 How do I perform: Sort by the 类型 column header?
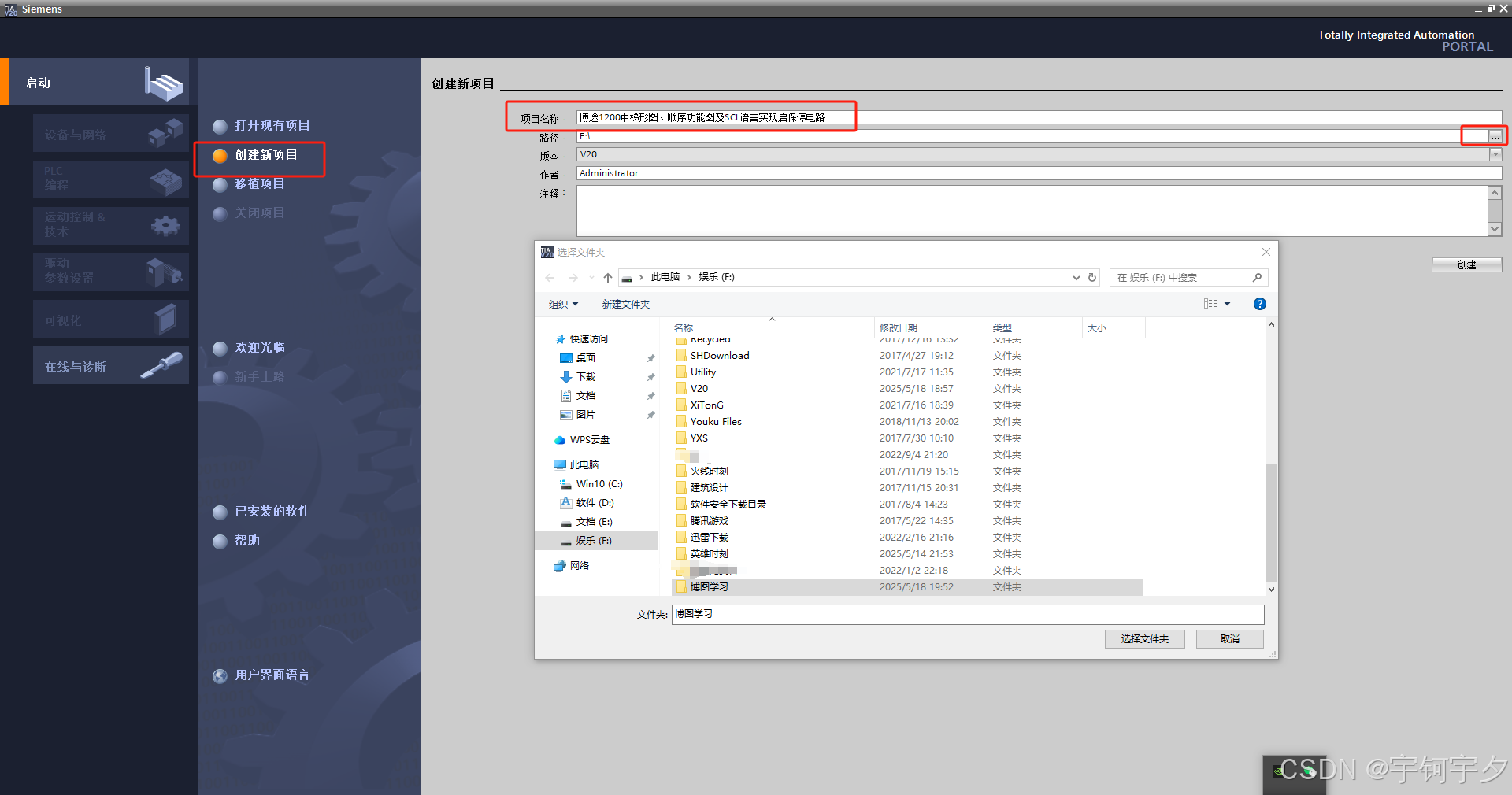[1002, 328]
